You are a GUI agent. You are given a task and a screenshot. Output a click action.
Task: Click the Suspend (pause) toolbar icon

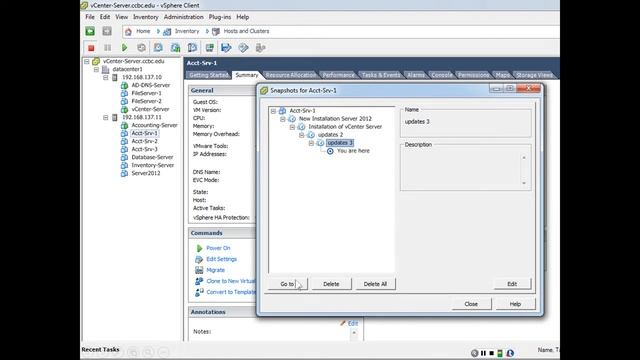point(107,48)
